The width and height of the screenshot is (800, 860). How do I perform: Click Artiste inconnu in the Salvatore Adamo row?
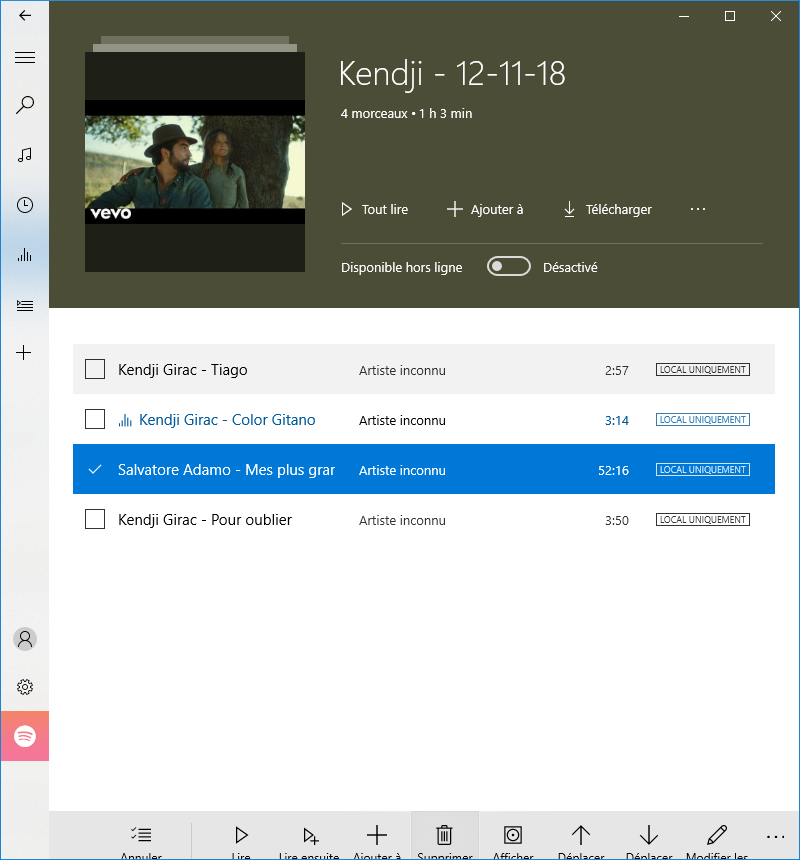click(x=402, y=471)
